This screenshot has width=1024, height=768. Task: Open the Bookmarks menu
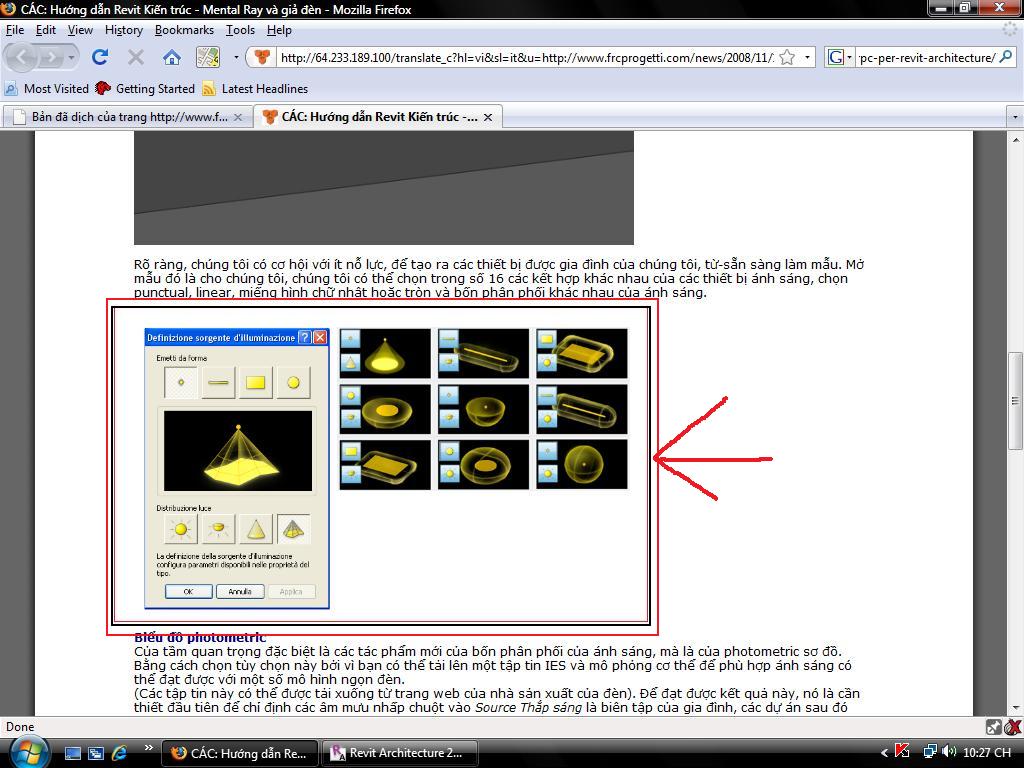(184, 30)
